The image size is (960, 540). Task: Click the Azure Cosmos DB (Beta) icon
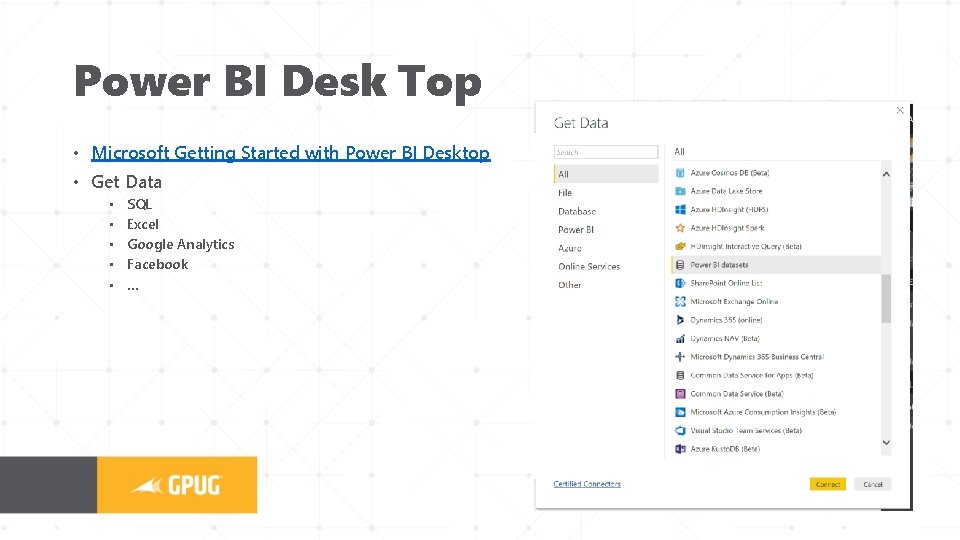click(x=680, y=173)
